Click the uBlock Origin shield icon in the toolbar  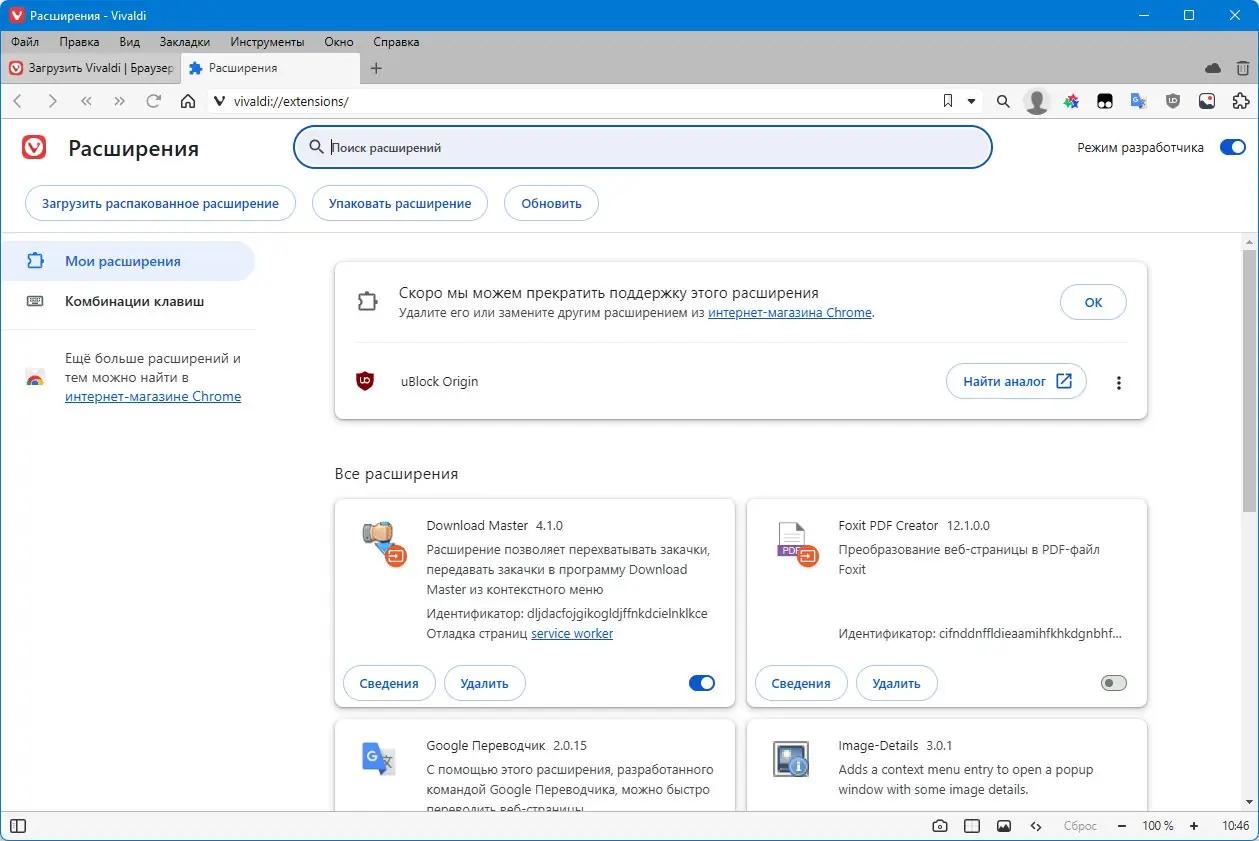click(1173, 101)
